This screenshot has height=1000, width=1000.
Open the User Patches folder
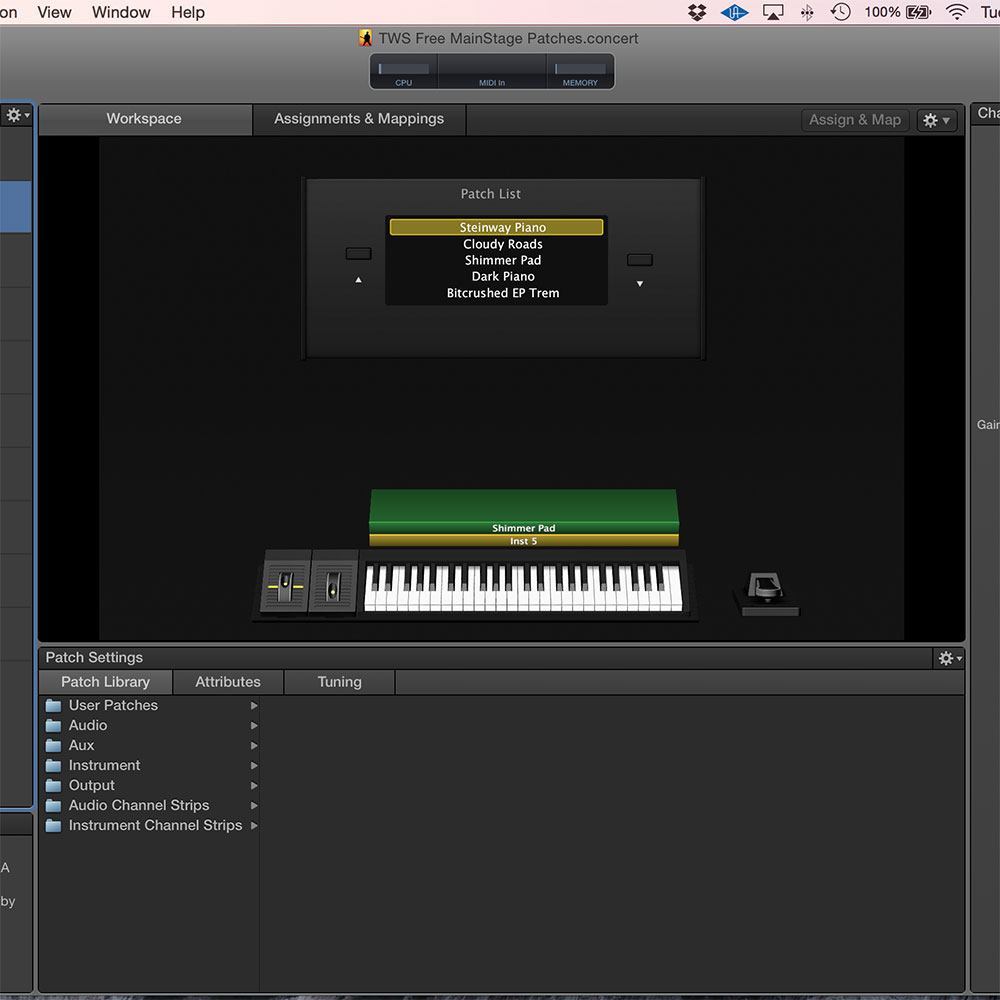pos(113,705)
